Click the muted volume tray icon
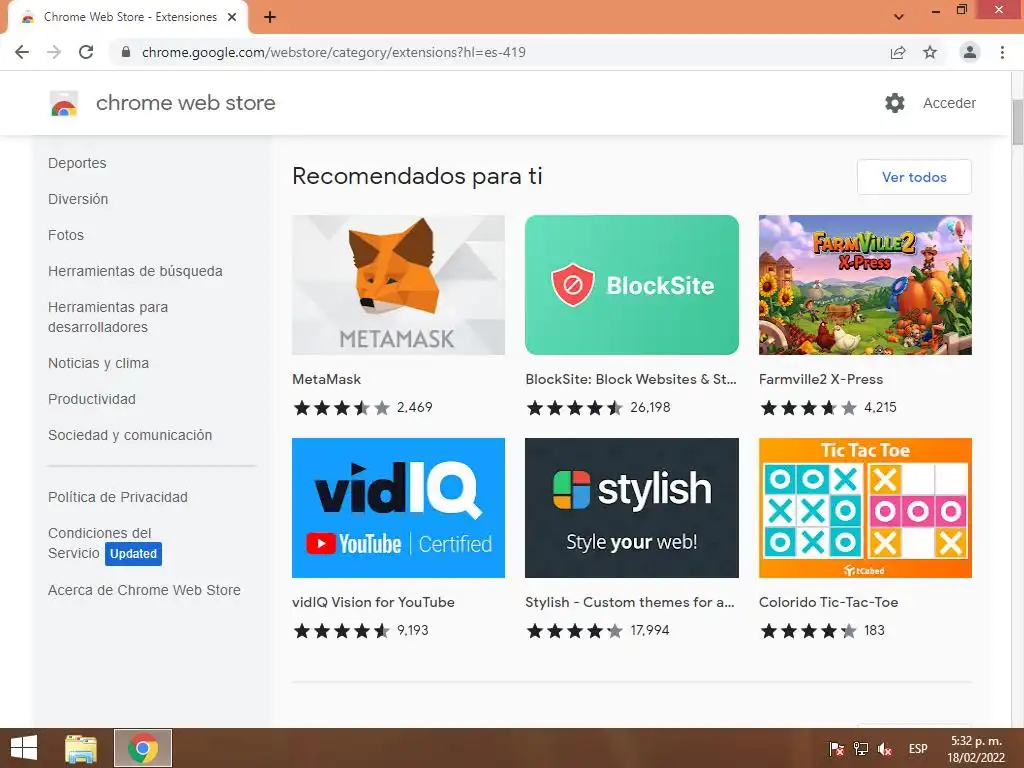This screenshot has height=768, width=1024. click(885, 749)
